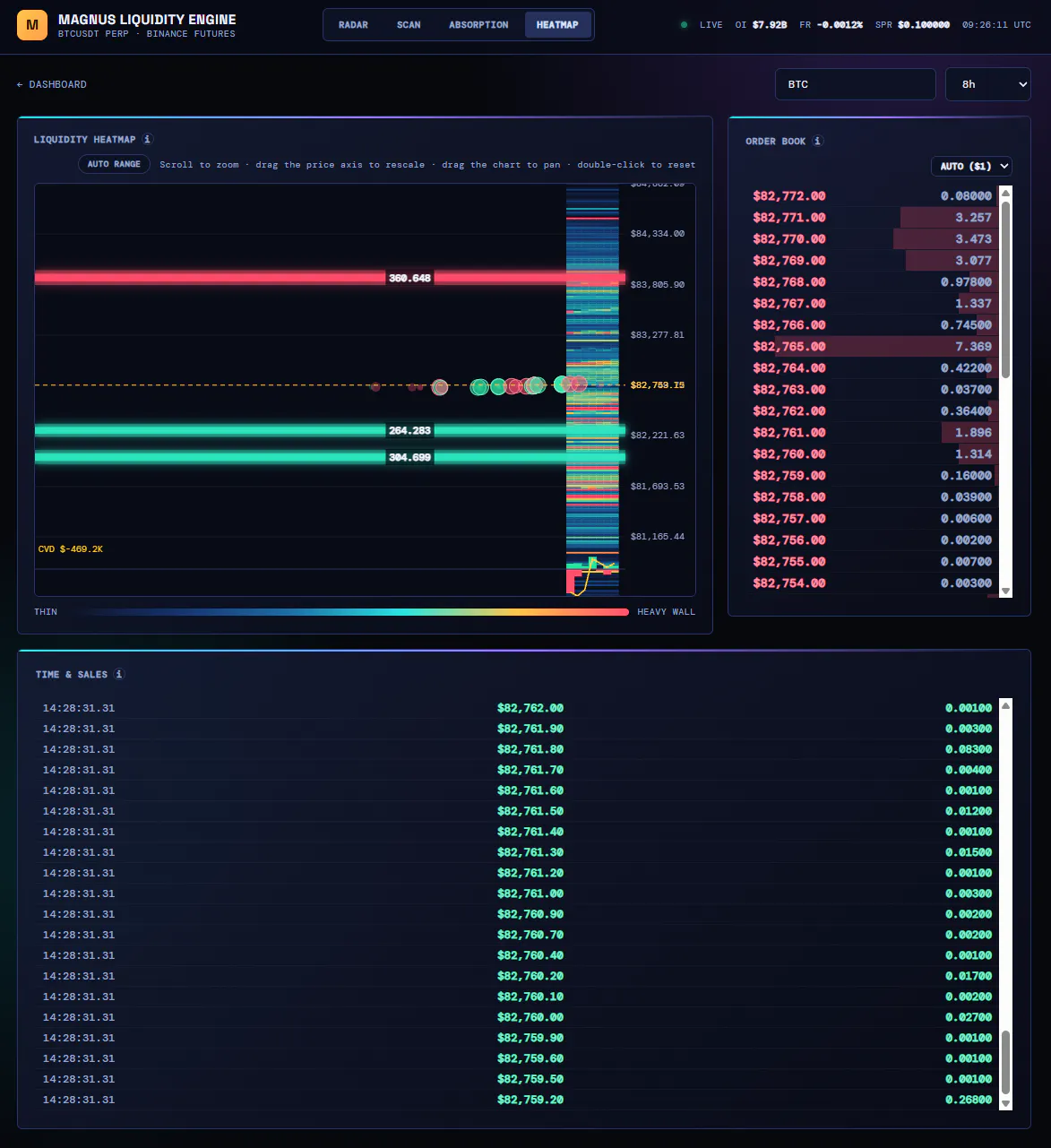Open the Liquidity Heatmap info icon

(148, 139)
